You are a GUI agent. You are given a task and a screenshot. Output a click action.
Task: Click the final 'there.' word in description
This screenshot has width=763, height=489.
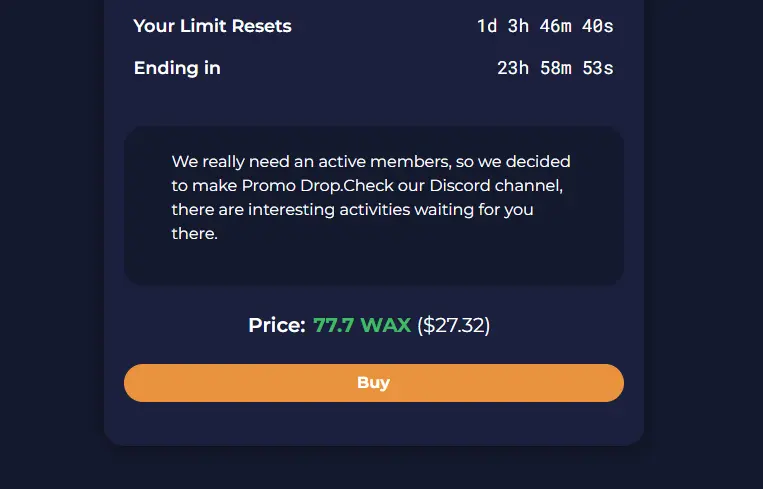click(194, 234)
